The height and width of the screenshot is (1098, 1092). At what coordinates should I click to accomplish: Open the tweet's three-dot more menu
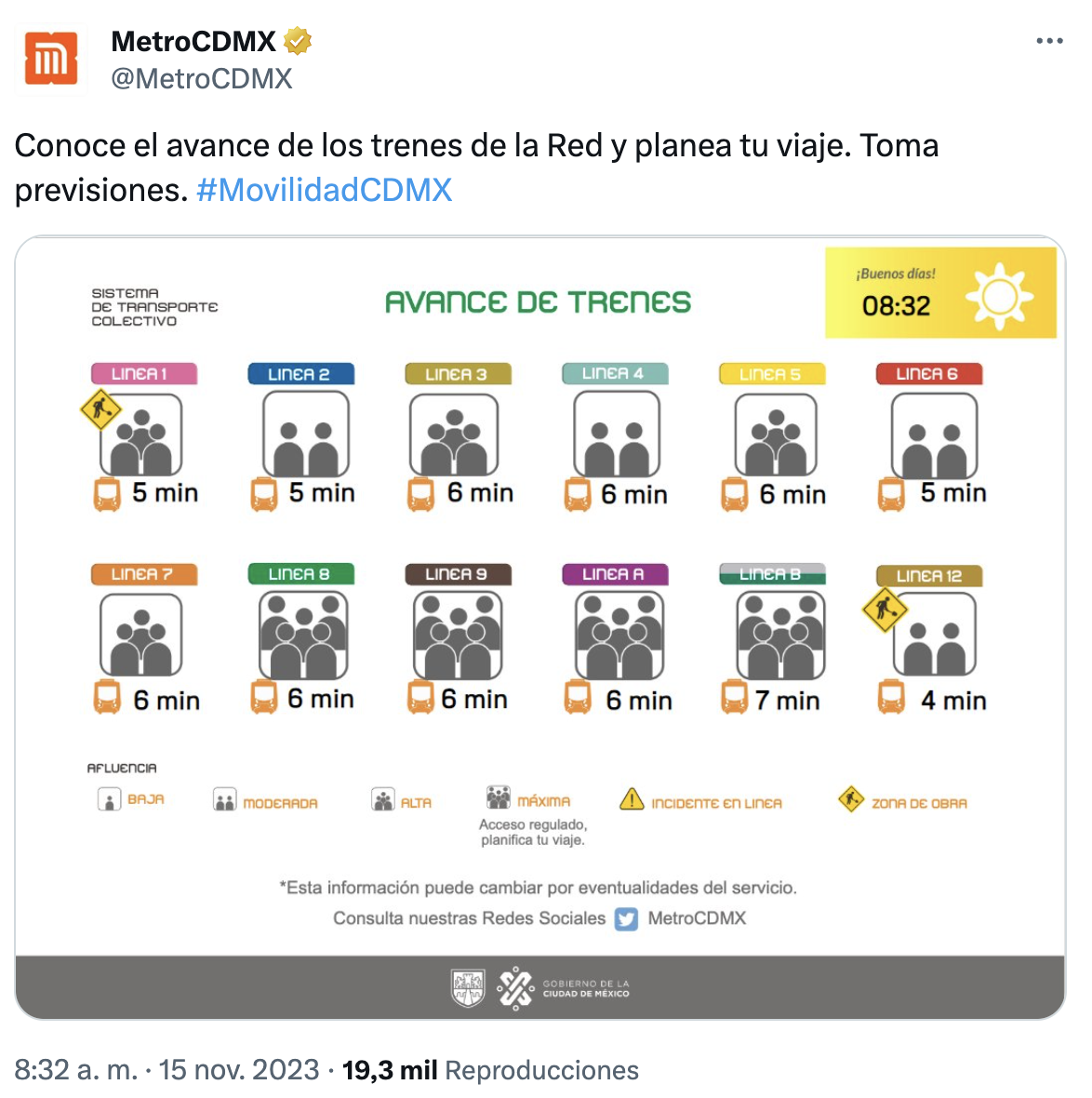coord(1049,41)
